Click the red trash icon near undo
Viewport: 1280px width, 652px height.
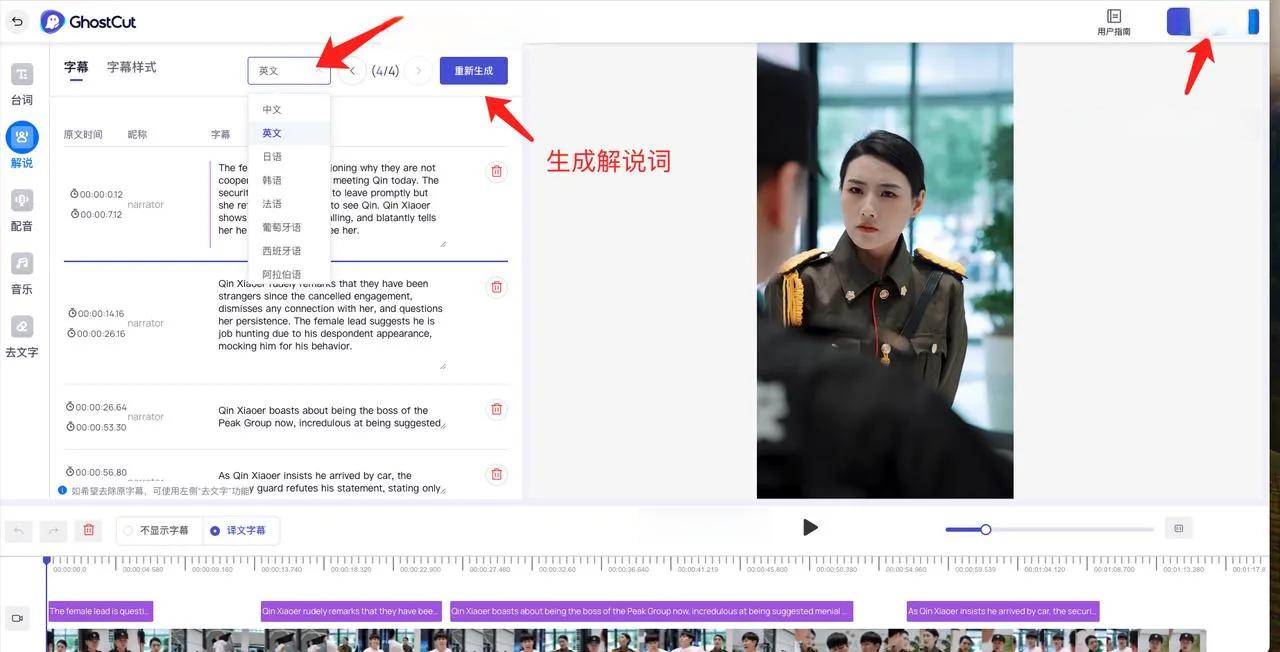click(88, 530)
